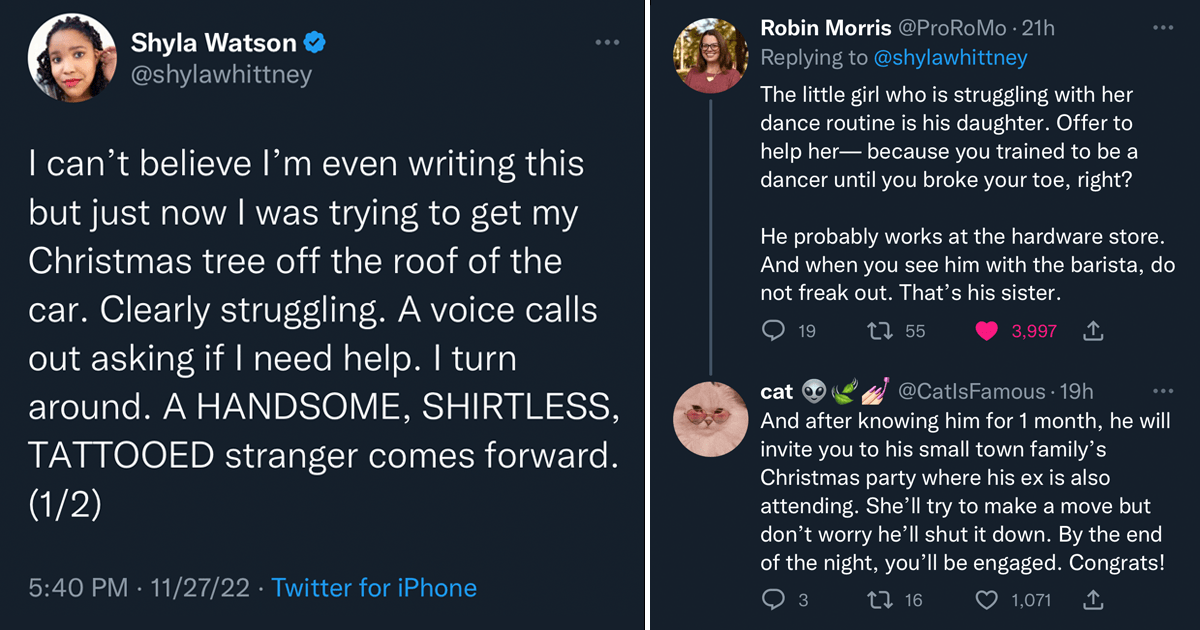Open the @CatIsFamous handle
The image size is (1200, 630).
pos(970,391)
